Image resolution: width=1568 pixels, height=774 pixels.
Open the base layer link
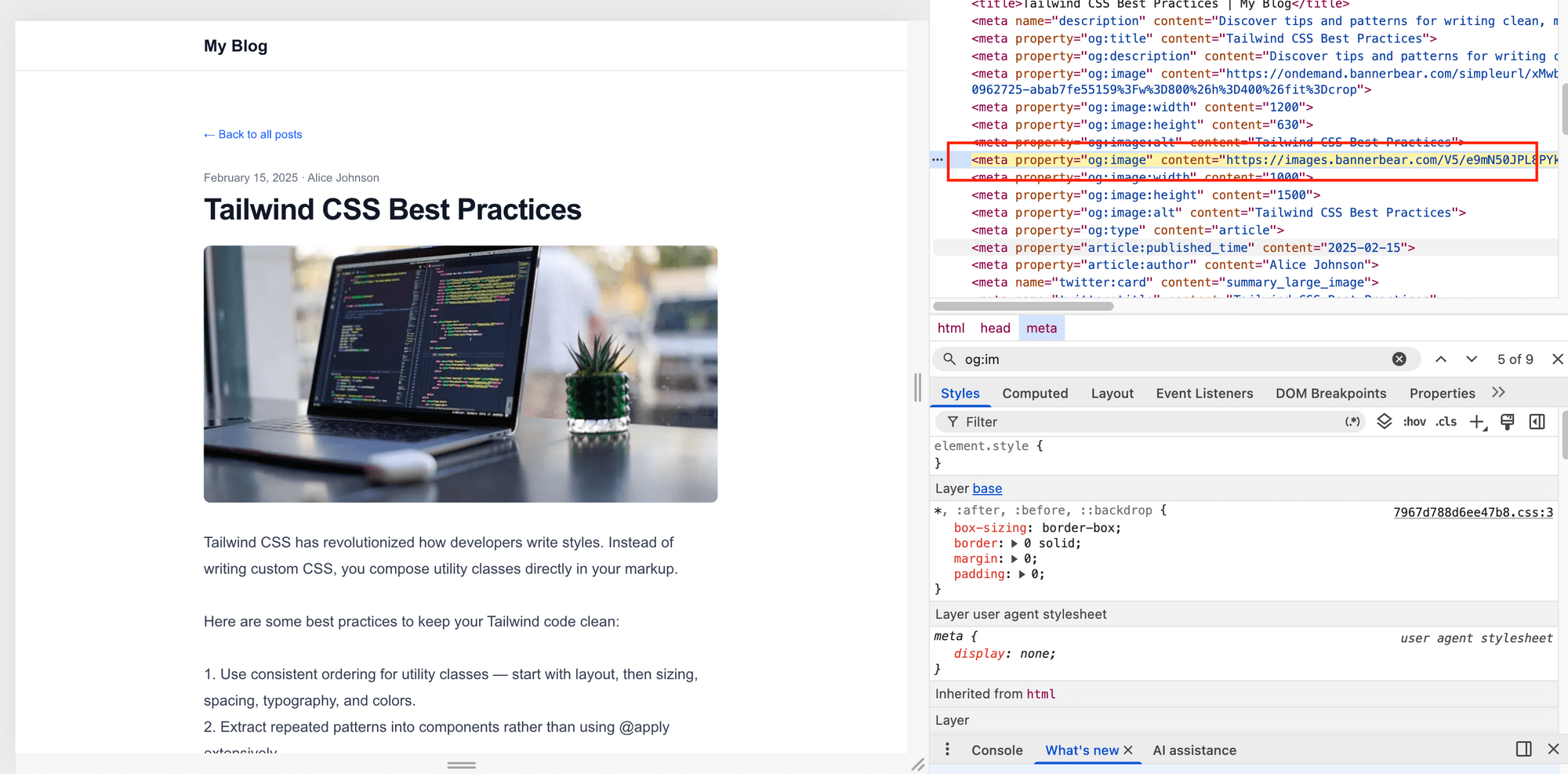tap(987, 489)
